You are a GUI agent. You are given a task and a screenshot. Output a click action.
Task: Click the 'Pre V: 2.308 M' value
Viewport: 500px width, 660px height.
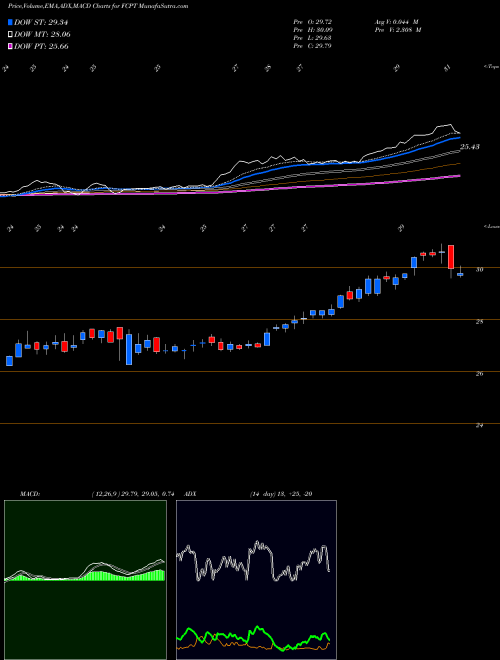pyautogui.click(x=397, y=30)
